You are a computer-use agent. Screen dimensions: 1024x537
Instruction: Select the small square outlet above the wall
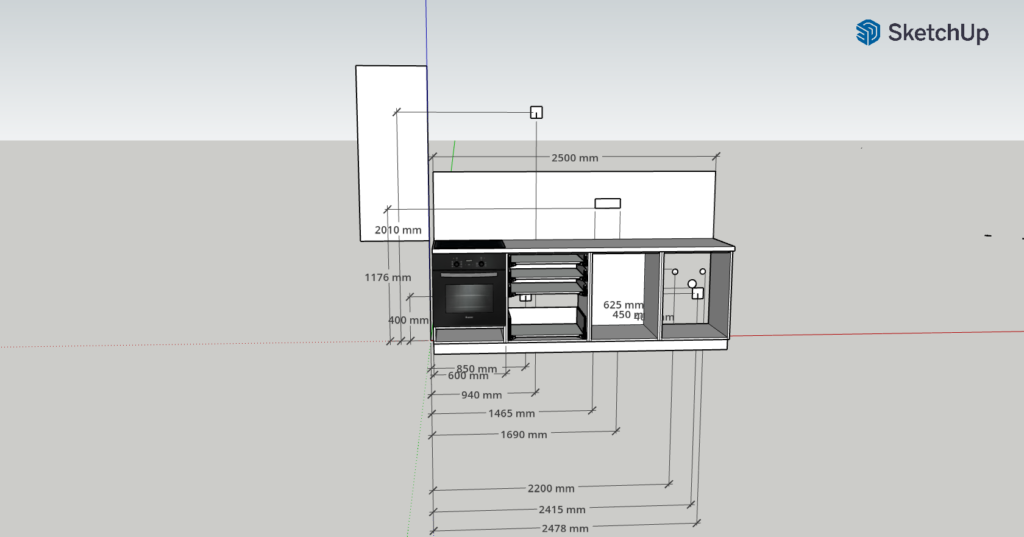tap(536, 112)
